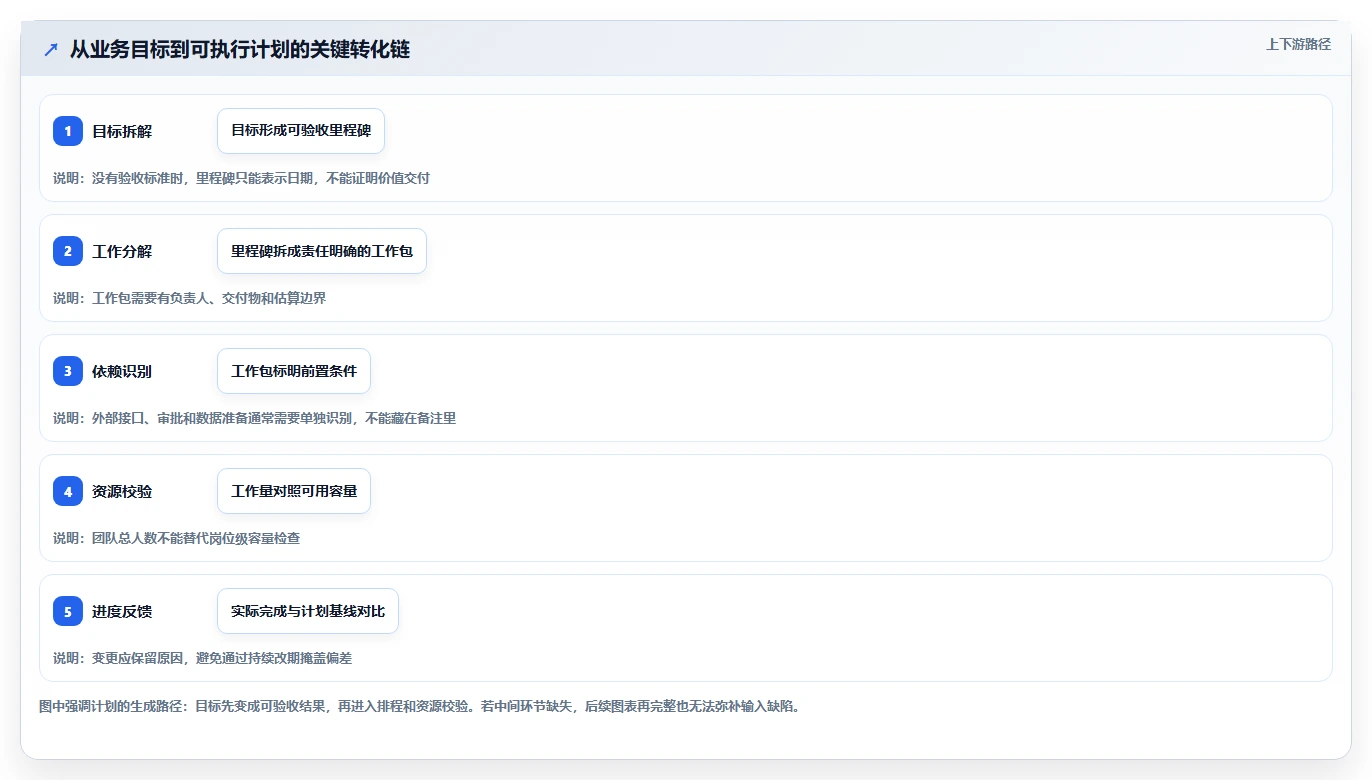Click the step 2 number badge
1372x780 pixels.
click(68, 251)
